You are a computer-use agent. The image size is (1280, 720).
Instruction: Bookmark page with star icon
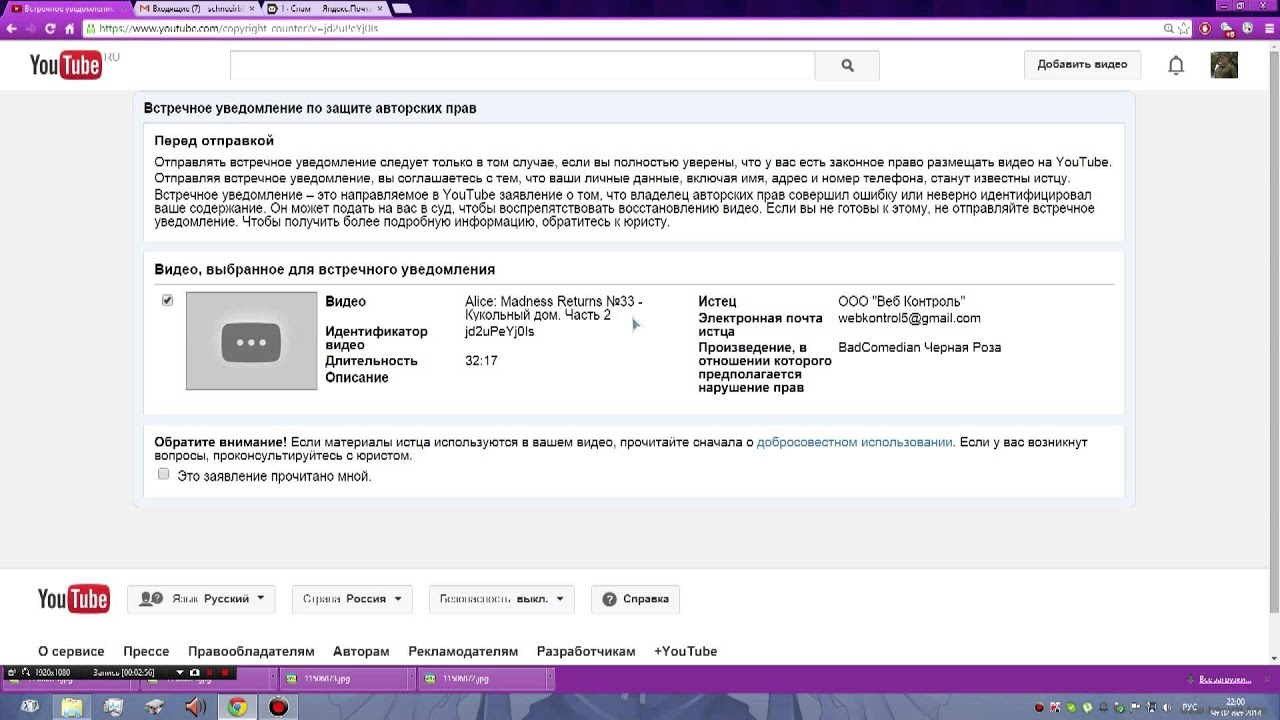click(1183, 28)
